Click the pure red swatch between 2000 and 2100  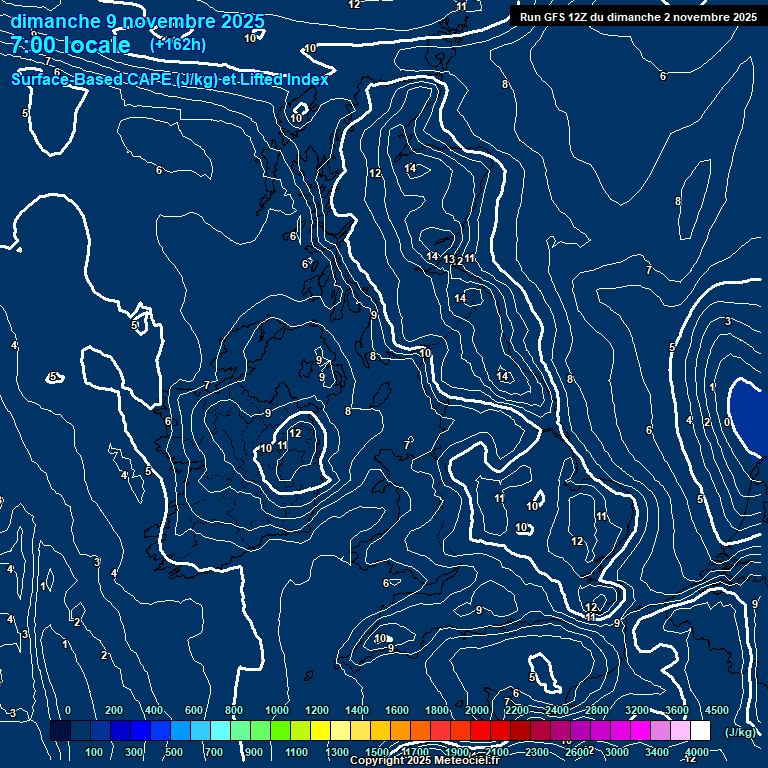[480, 730]
